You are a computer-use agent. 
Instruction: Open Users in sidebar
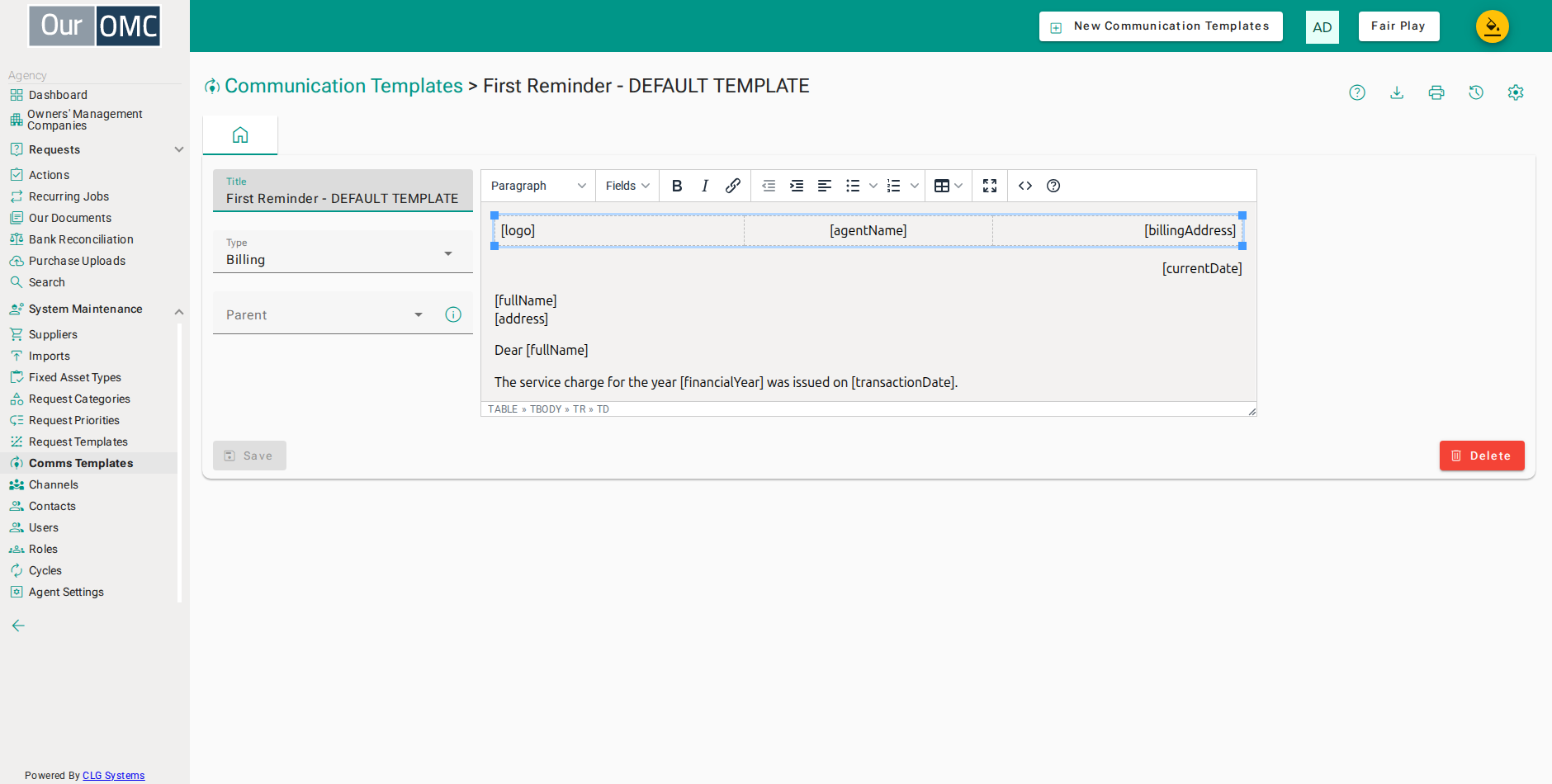[x=43, y=527]
